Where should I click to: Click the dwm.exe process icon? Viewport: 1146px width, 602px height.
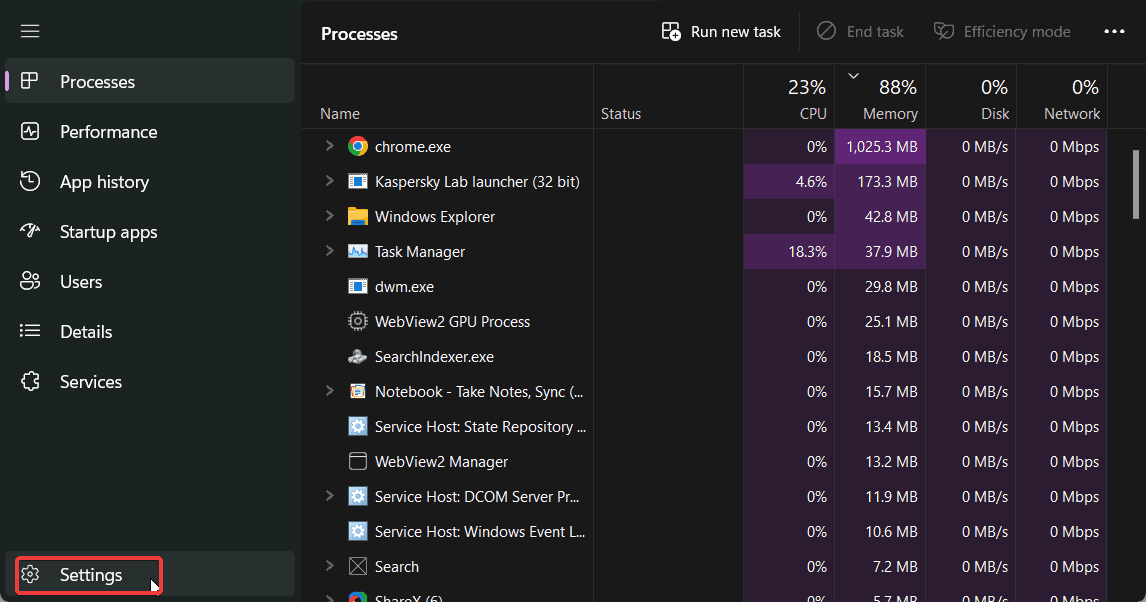point(357,286)
